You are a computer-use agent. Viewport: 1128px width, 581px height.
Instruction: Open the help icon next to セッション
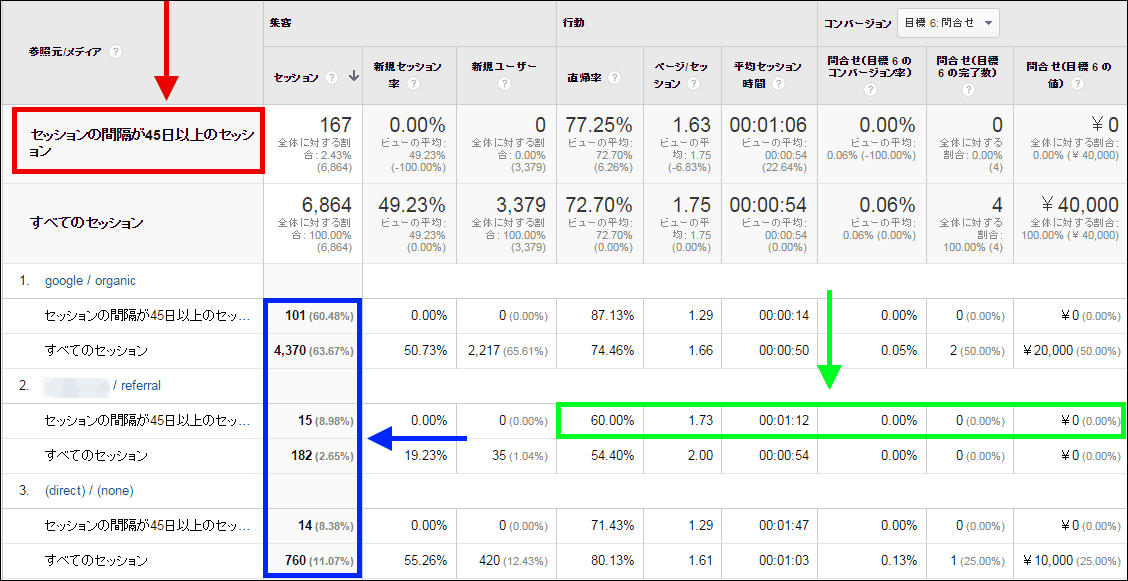click(x=331, y=77)
